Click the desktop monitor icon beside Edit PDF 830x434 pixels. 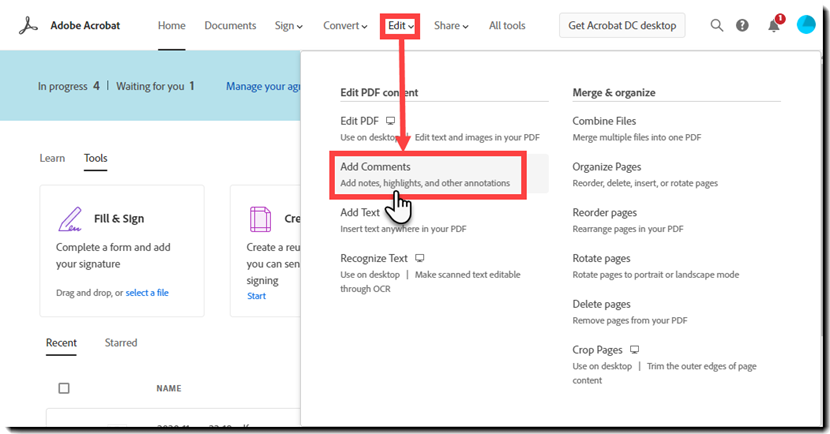click(390, 121)
